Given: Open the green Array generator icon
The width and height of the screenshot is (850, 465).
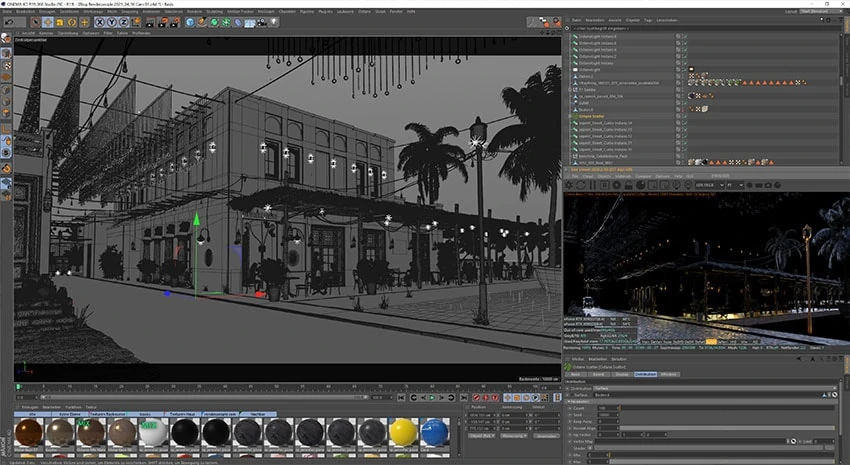Looking at the screenshot, I should 226,22.
